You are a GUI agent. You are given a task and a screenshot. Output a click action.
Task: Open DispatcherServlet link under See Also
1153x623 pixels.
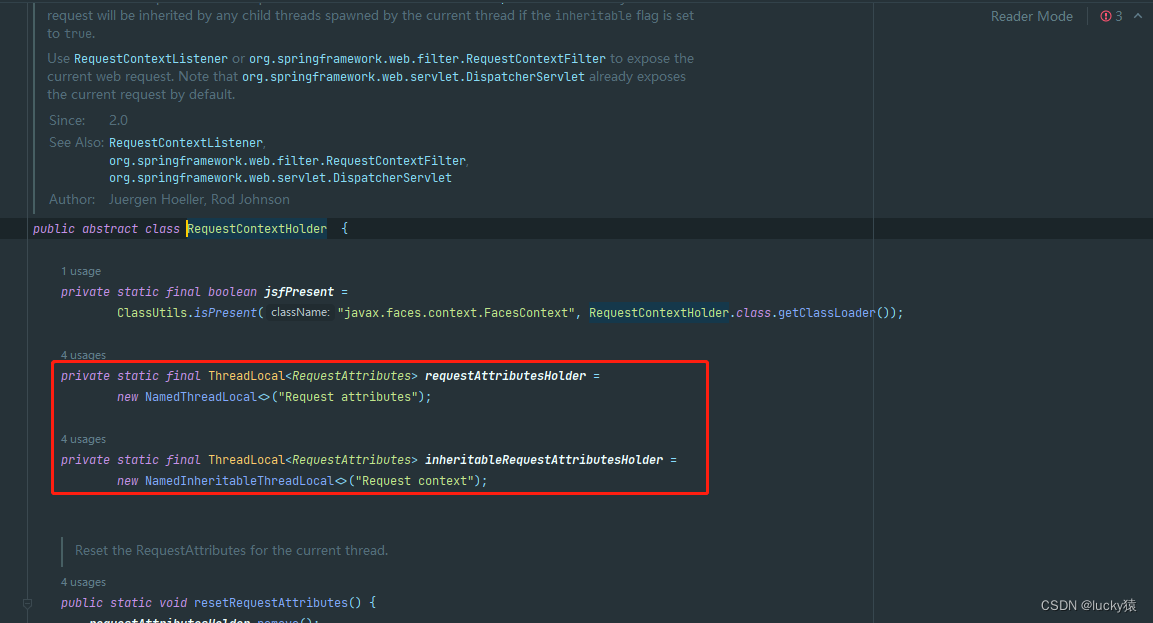[x=280, y=178]
